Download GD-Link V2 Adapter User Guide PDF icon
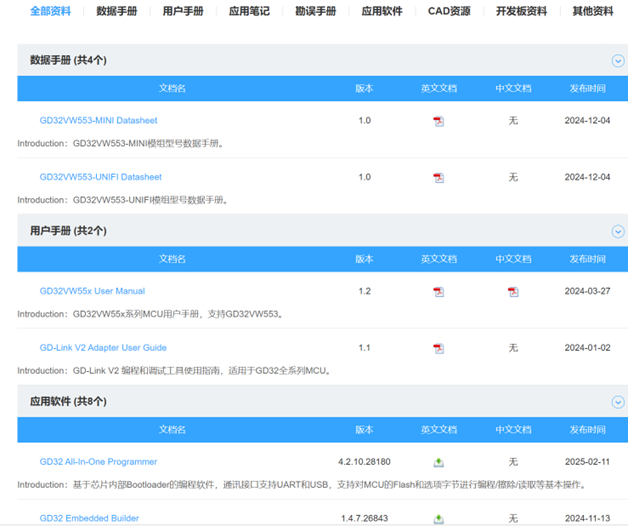Image resolution: width=628 pixels, height=526 pixels. point(438,348)
